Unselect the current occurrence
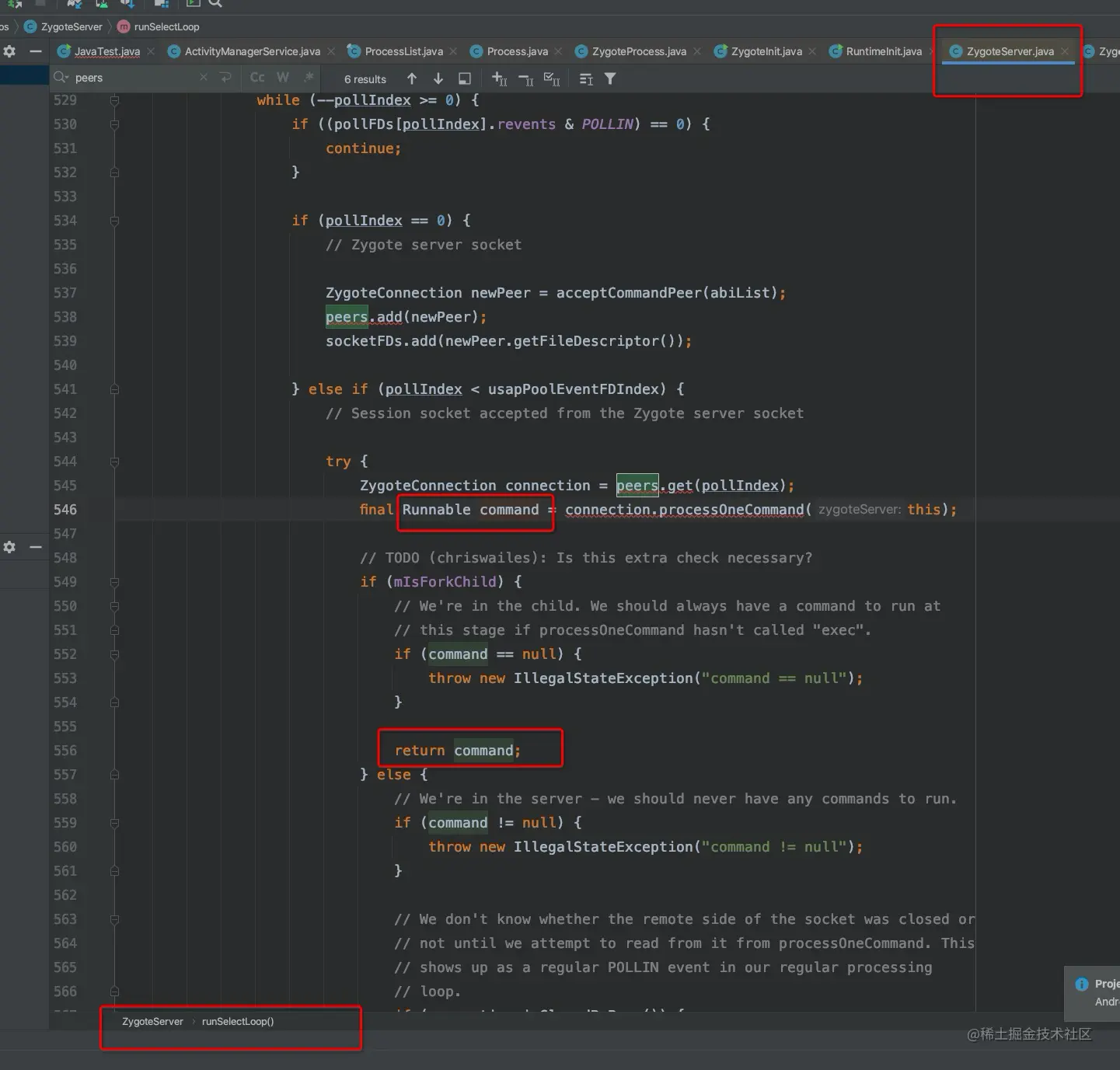 tap(526, 78)
